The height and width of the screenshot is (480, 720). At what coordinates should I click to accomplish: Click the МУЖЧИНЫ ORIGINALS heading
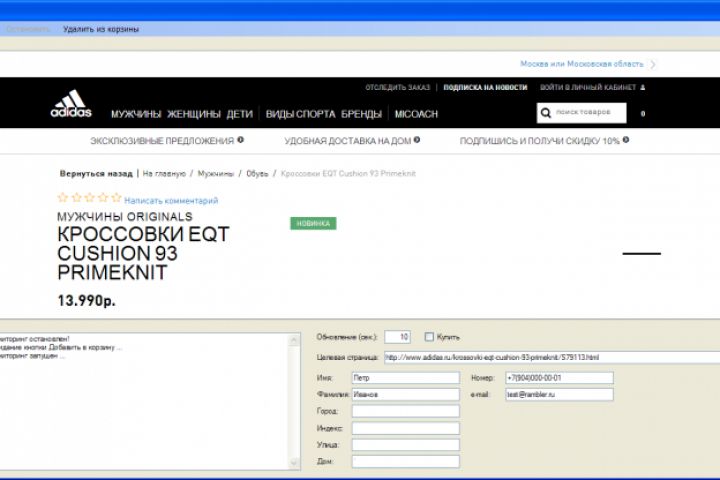point(124,217)
